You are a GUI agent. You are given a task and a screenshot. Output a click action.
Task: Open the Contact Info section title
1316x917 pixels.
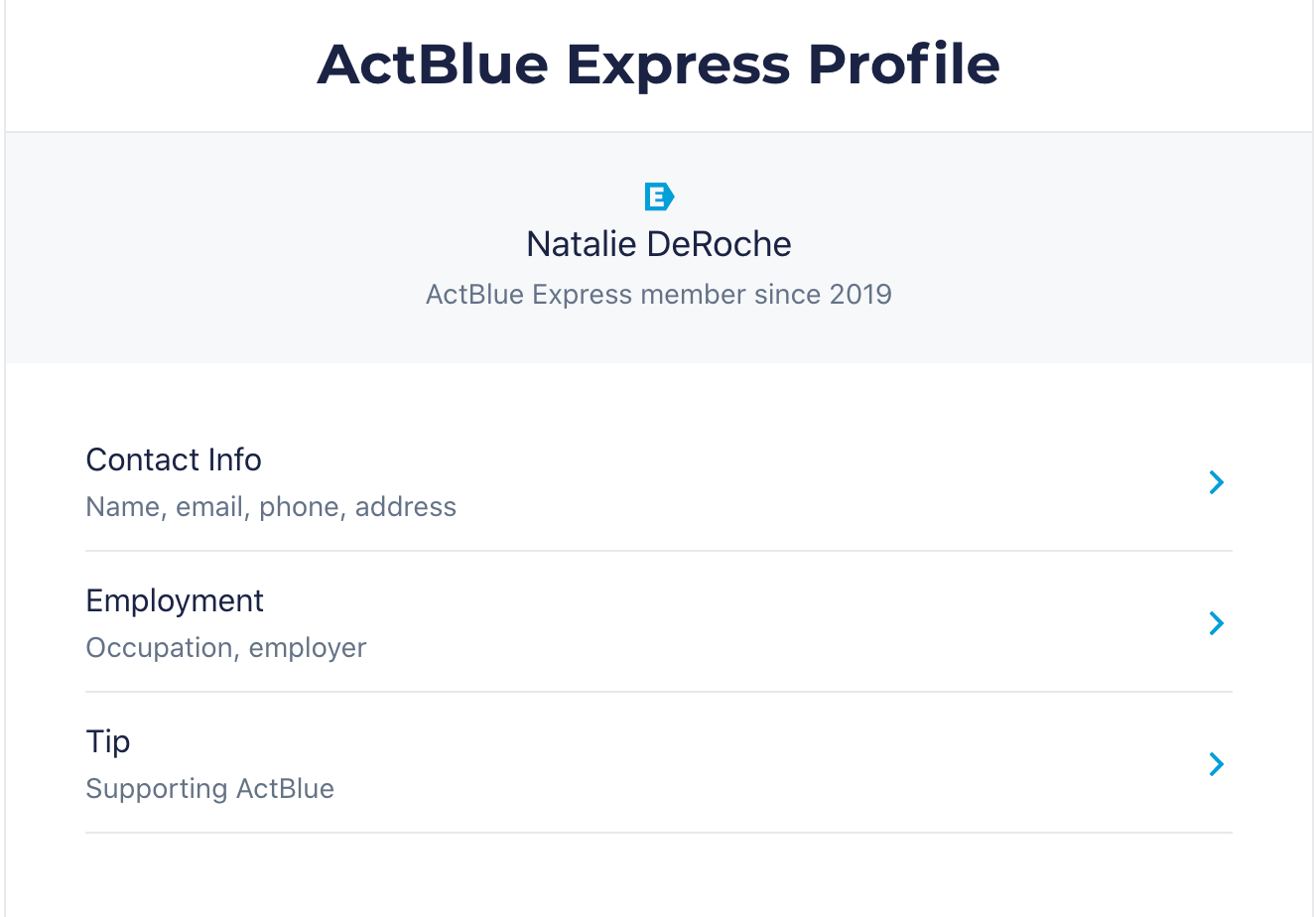tap(174, 460)
